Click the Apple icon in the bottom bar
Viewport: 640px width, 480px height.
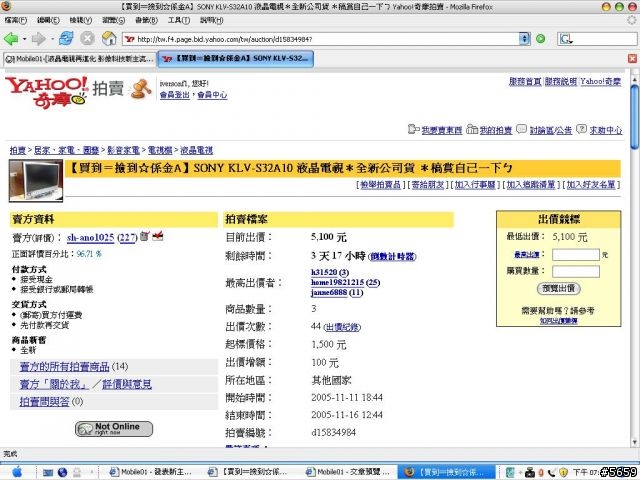tap(17, 472)
